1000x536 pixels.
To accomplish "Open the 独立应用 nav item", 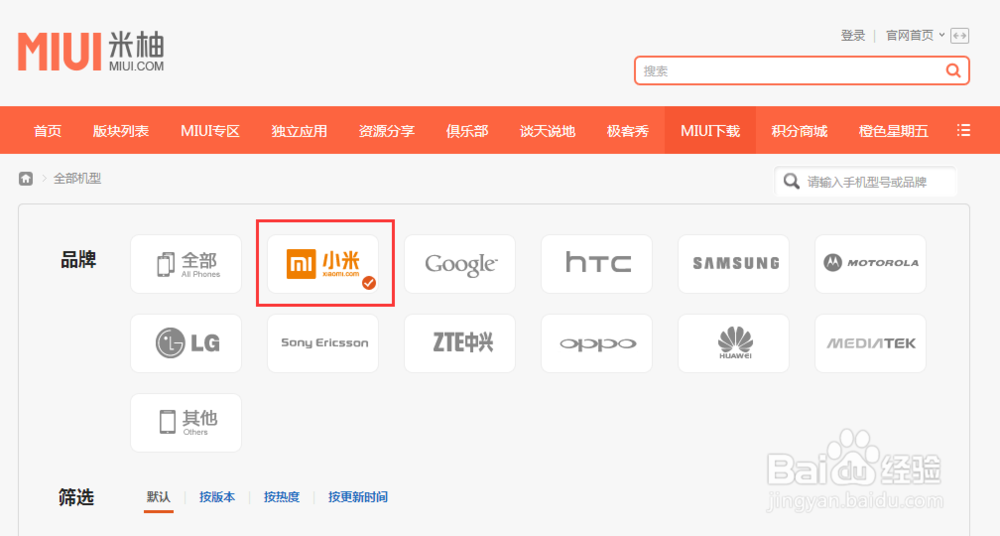I will pyautogui.click(x=299, y=131).
